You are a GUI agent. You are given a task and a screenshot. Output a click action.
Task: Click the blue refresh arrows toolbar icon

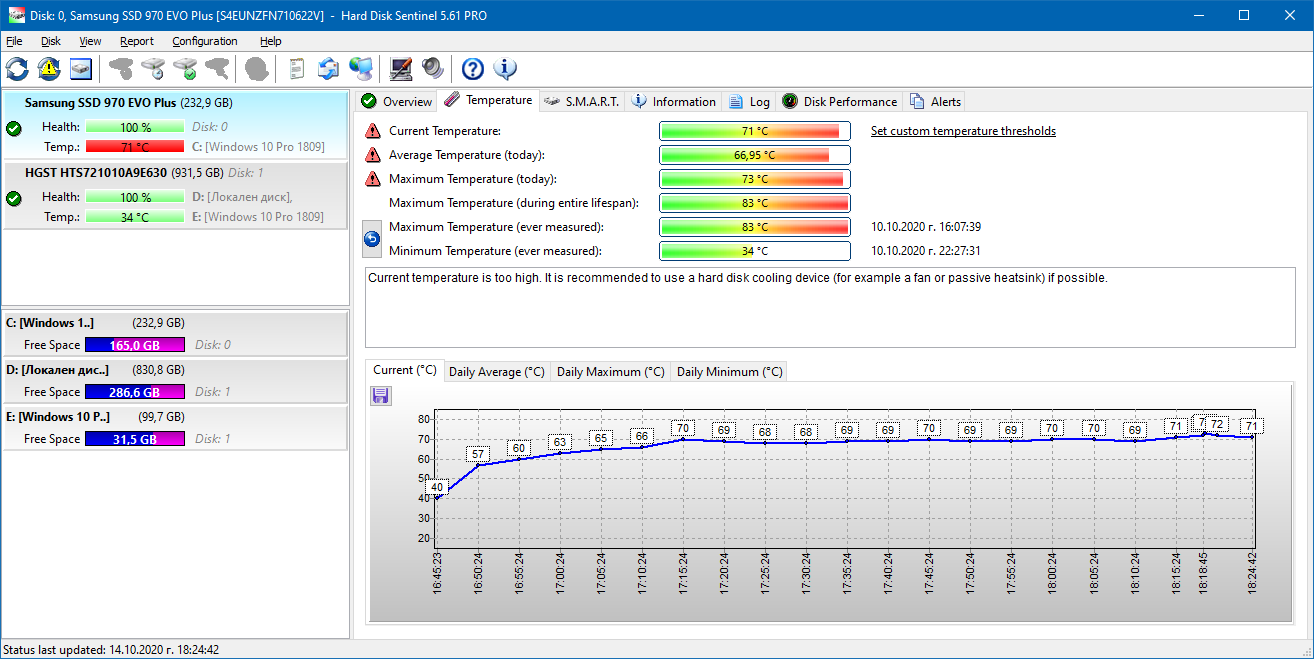(17, 69)
